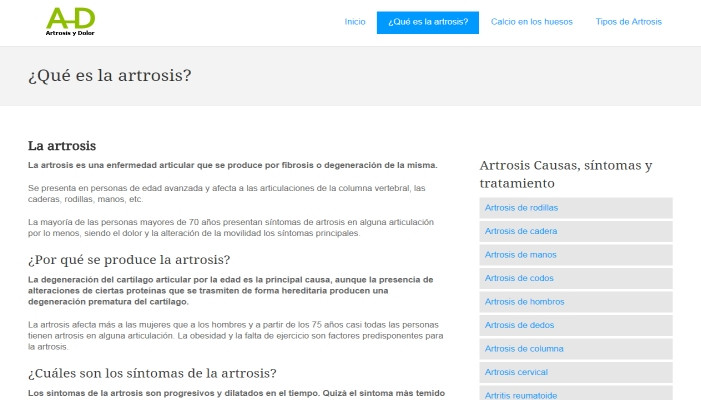Click the AD Artrosis y Dolor logo
This screenshot has height=400, width=701.
70,21
